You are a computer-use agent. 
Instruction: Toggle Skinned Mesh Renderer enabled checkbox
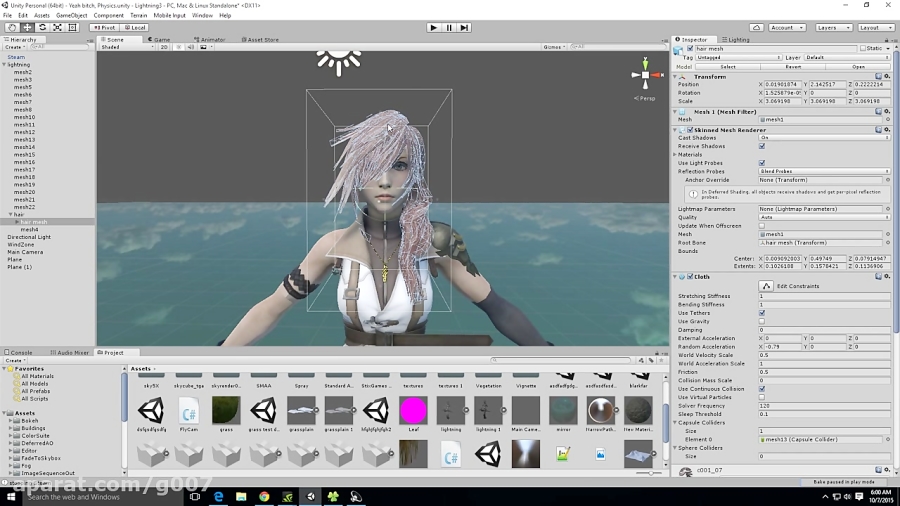(x=690, y=130)
